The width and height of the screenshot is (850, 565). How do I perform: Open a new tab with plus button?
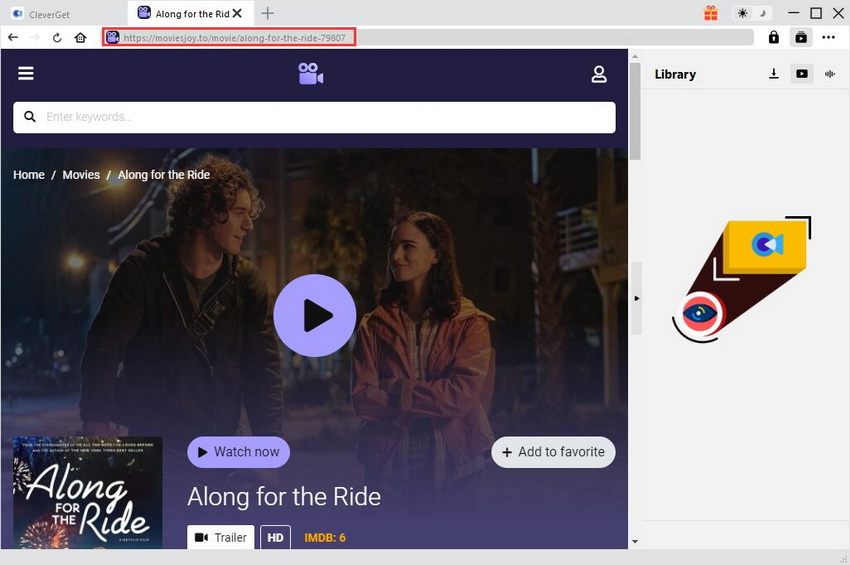[x=267, y=13]
